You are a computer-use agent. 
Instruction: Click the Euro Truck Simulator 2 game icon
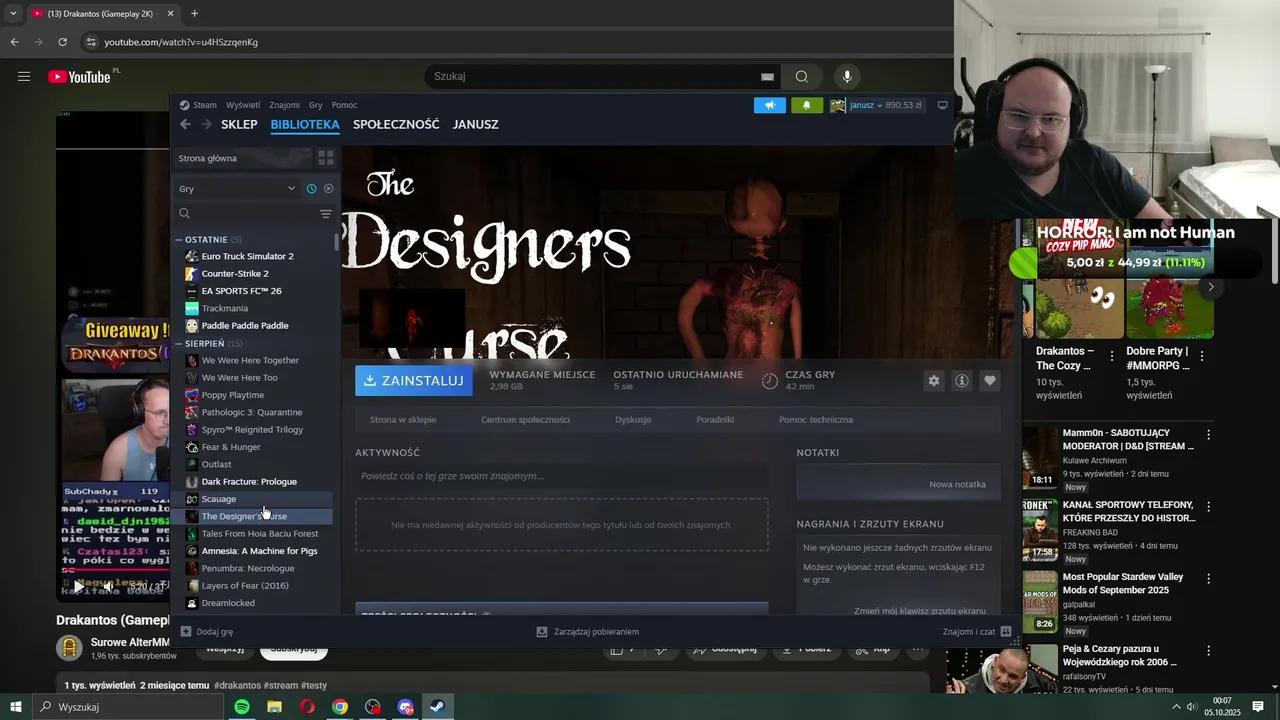192,256
